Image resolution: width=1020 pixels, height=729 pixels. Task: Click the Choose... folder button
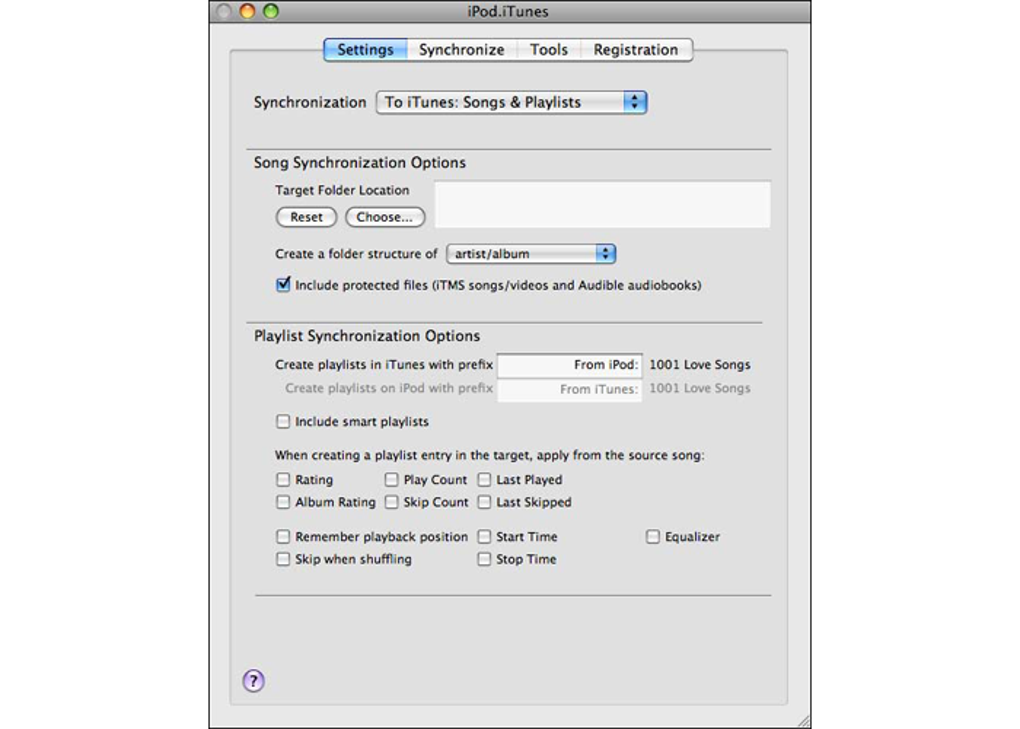[x=385, y=217]
